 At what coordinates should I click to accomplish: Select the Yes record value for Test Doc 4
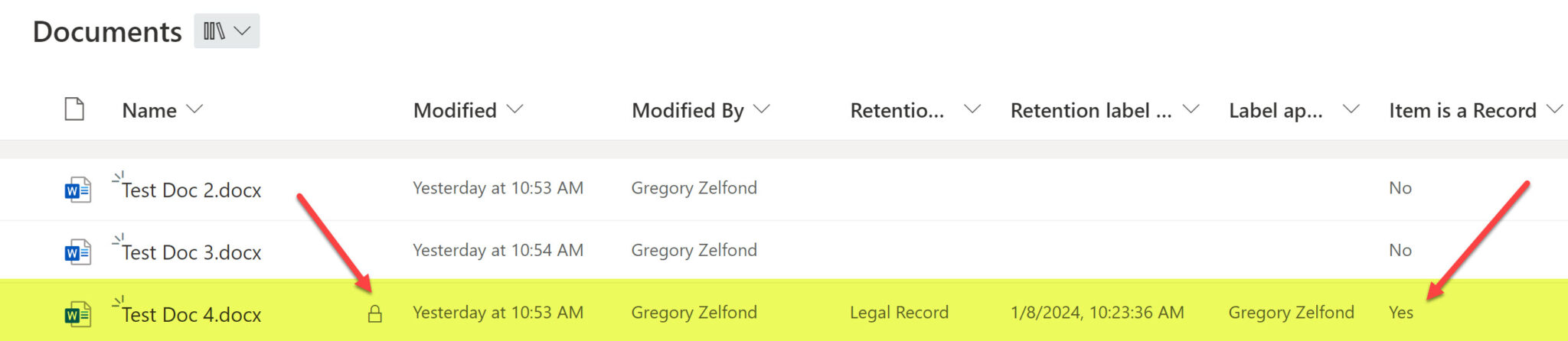(x=1400, y=313)
